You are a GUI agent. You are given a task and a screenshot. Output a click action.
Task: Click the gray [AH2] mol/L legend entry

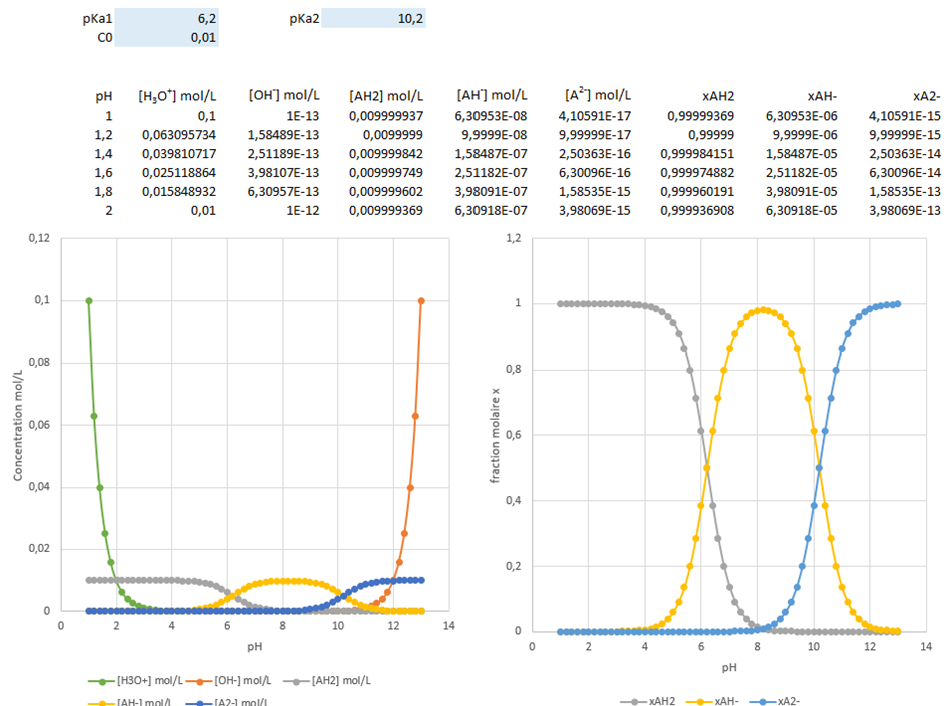330,681
